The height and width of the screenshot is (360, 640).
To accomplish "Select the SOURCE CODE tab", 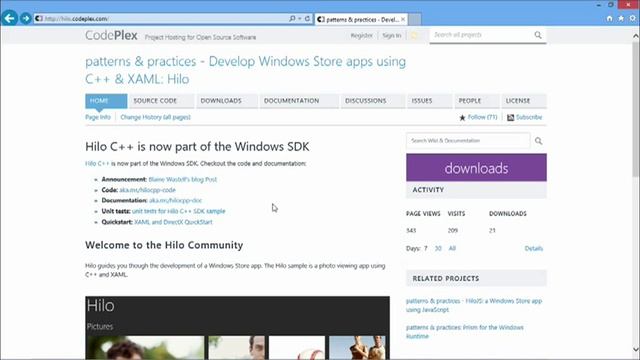I will coord(161,101).
